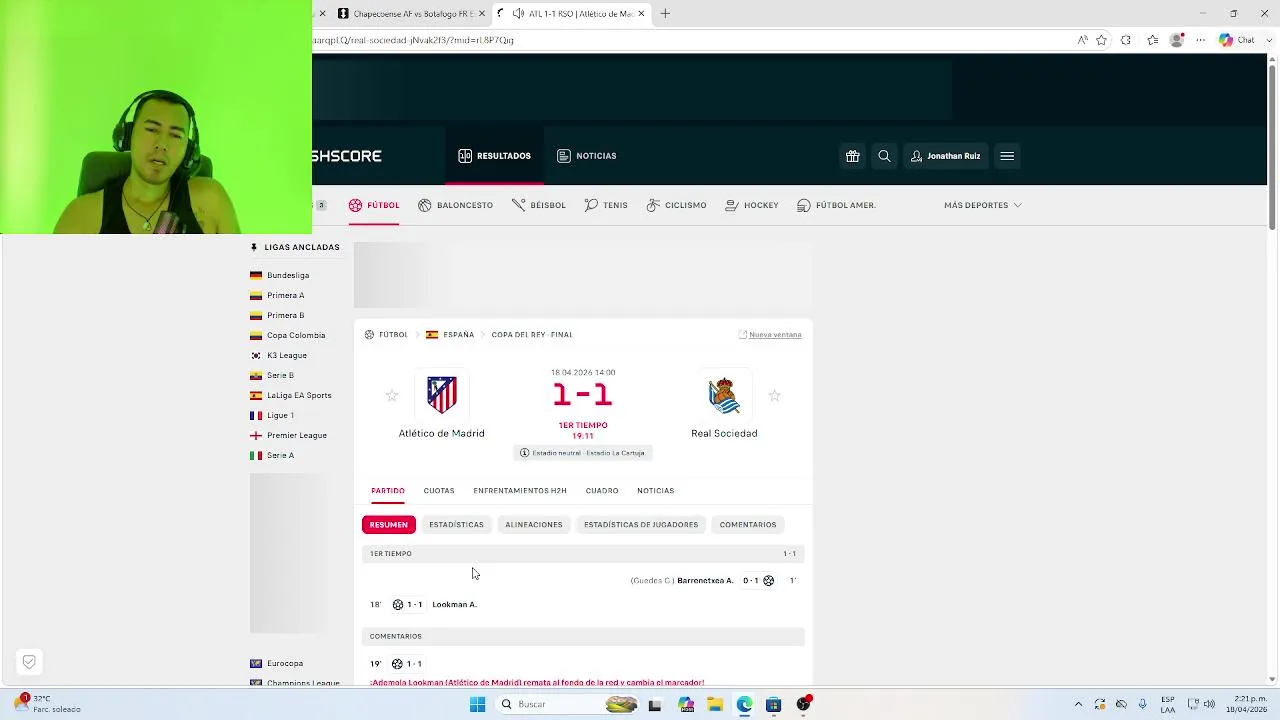Screen dimensions: 1280x720
Task: Show hidden system tray icons
Action: (x=1078, y=704)
